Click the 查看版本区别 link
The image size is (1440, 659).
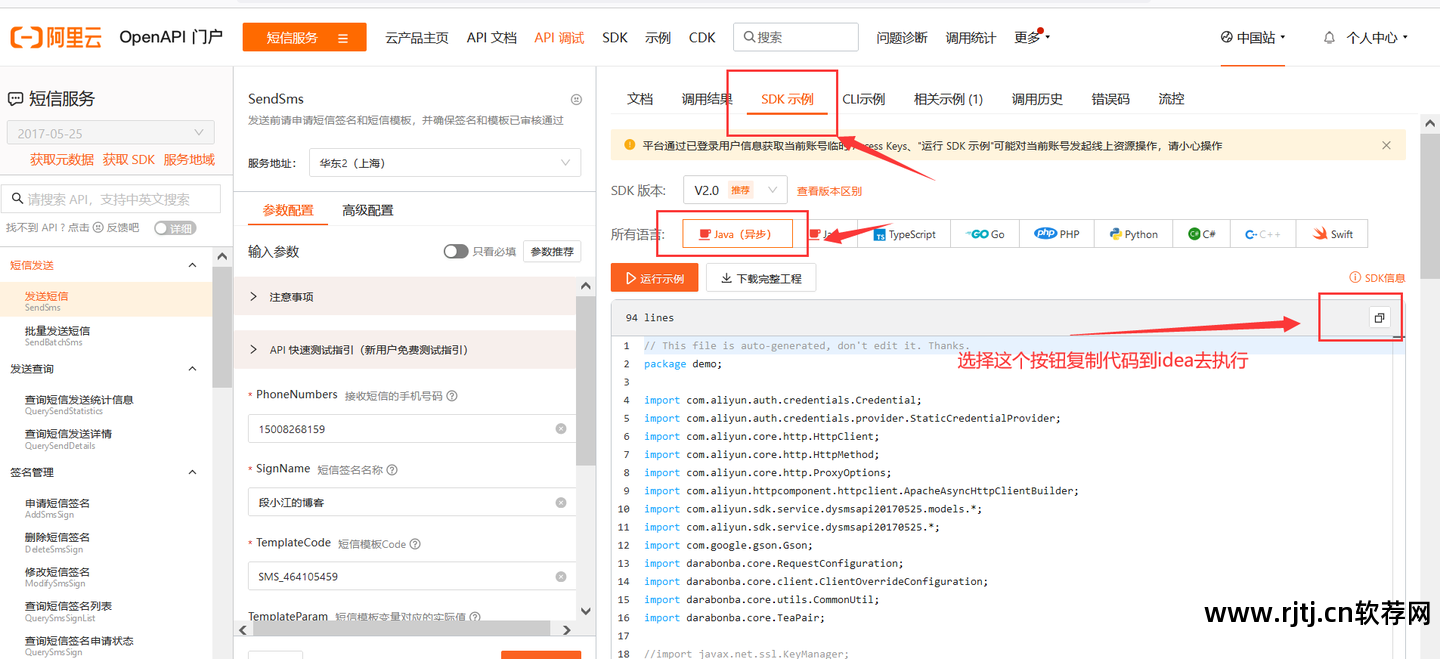[x=829, y=191]
